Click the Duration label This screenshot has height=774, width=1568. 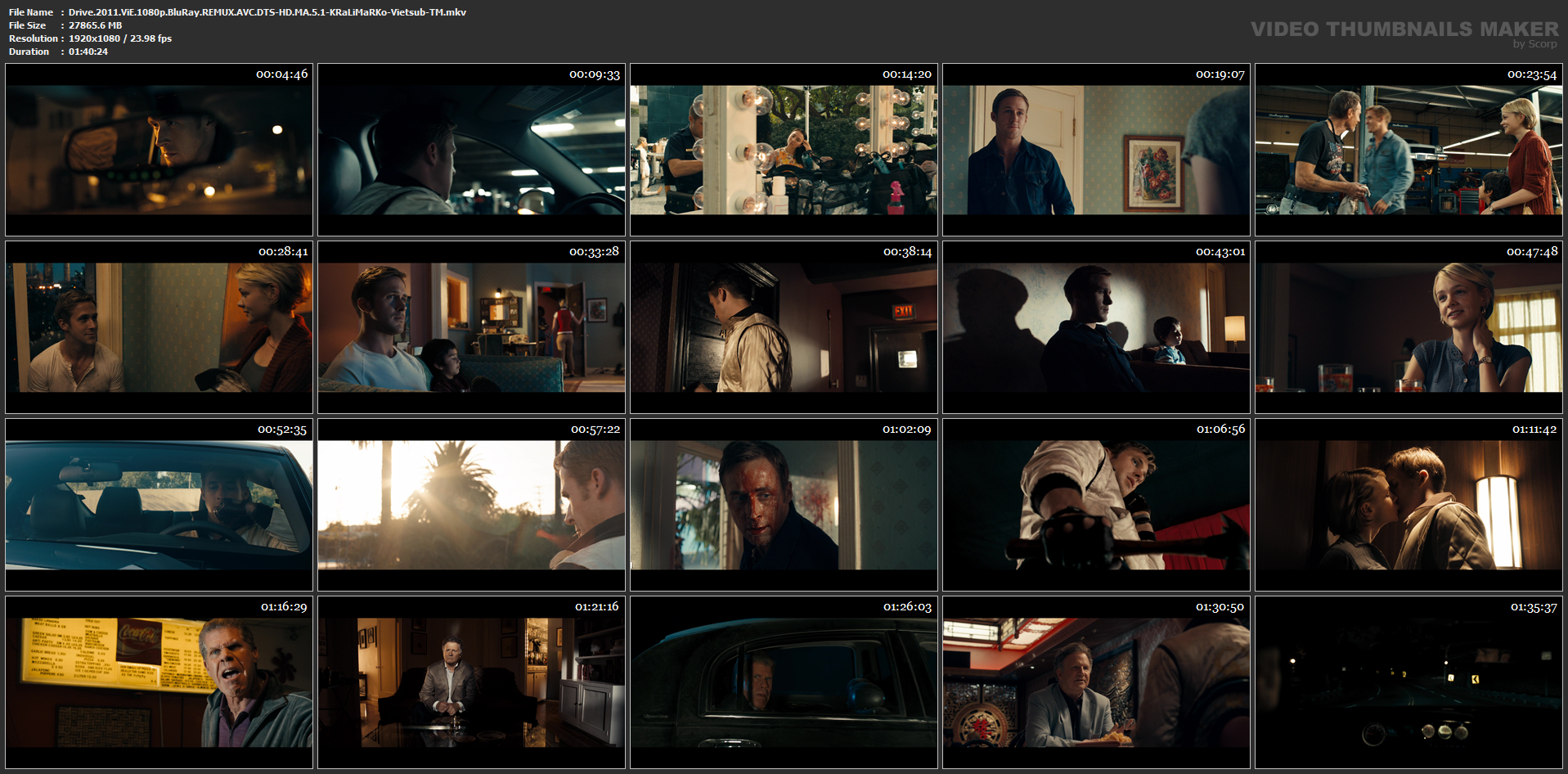pyautogui.click(x=29, y=52)
